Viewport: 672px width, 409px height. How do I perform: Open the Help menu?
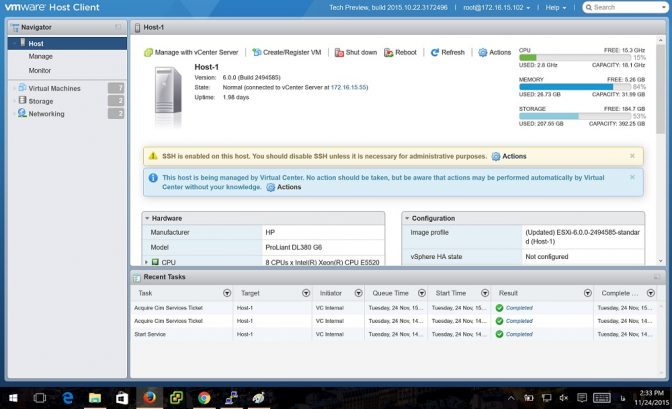point(555,8)
